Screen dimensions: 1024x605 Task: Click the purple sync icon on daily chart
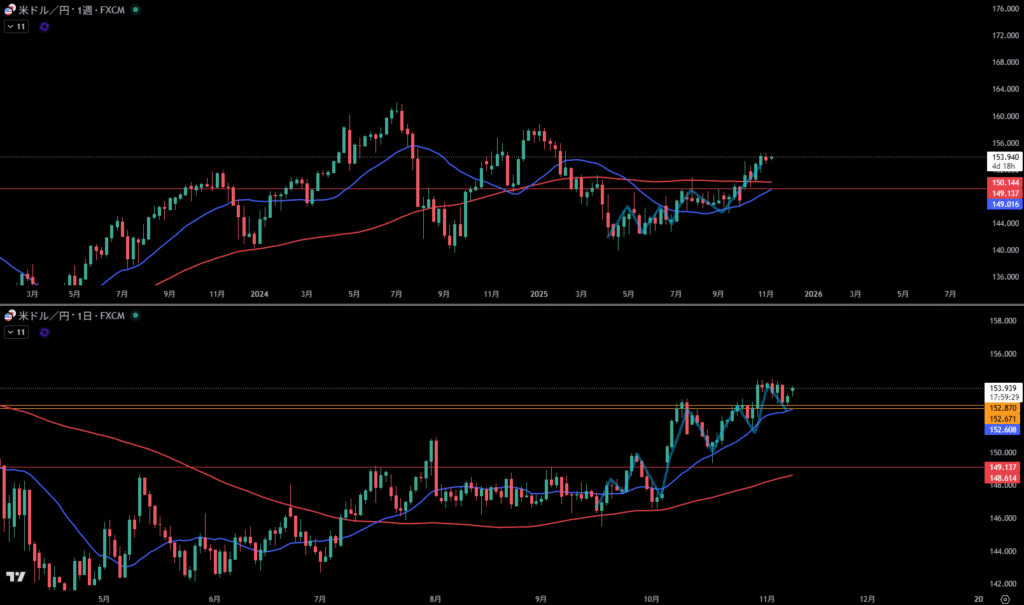coord(44,331)
